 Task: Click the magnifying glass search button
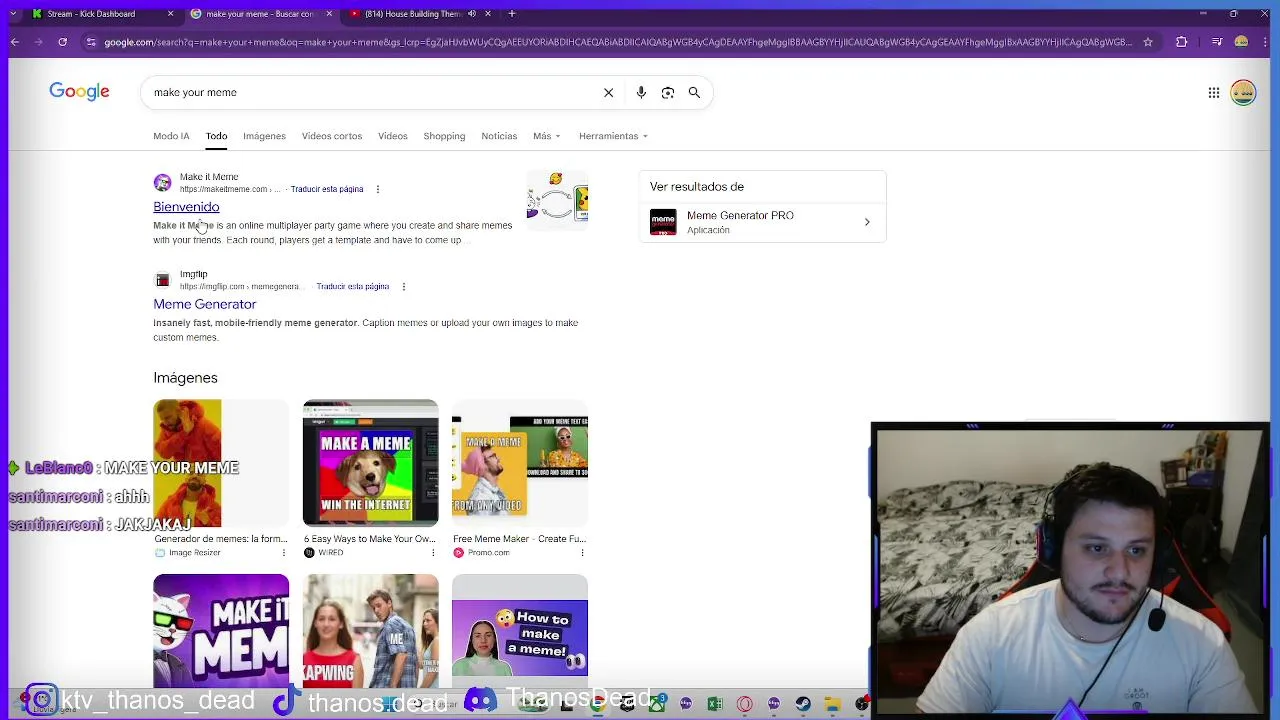click(x=694, y=92)
